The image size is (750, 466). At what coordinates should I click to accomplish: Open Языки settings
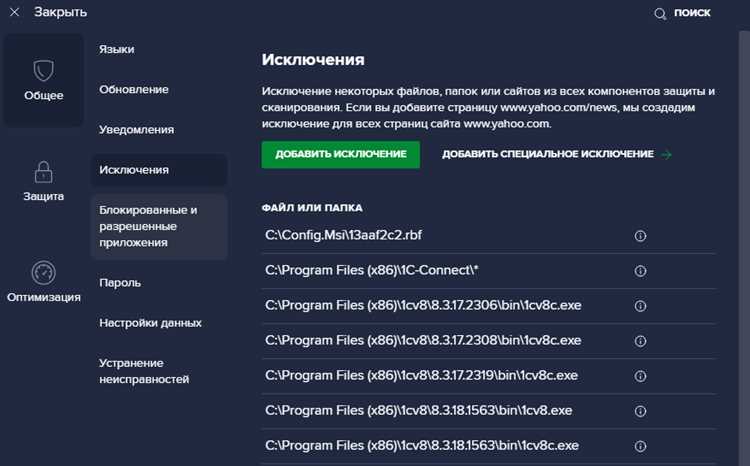(x=117, y=49)
